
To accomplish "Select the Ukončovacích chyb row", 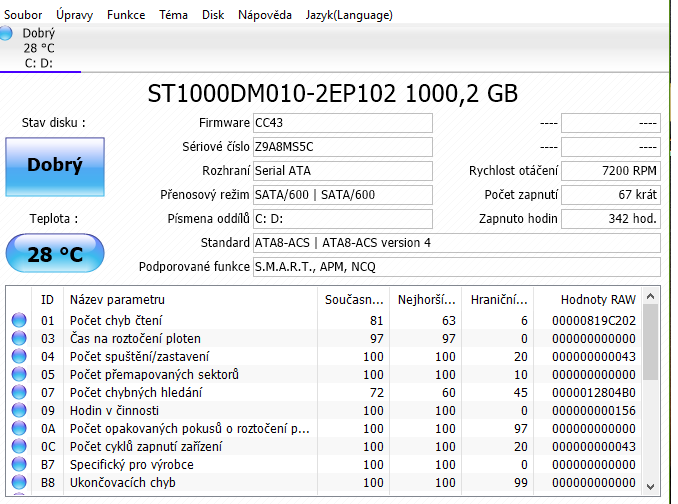I will pos(324,482).
